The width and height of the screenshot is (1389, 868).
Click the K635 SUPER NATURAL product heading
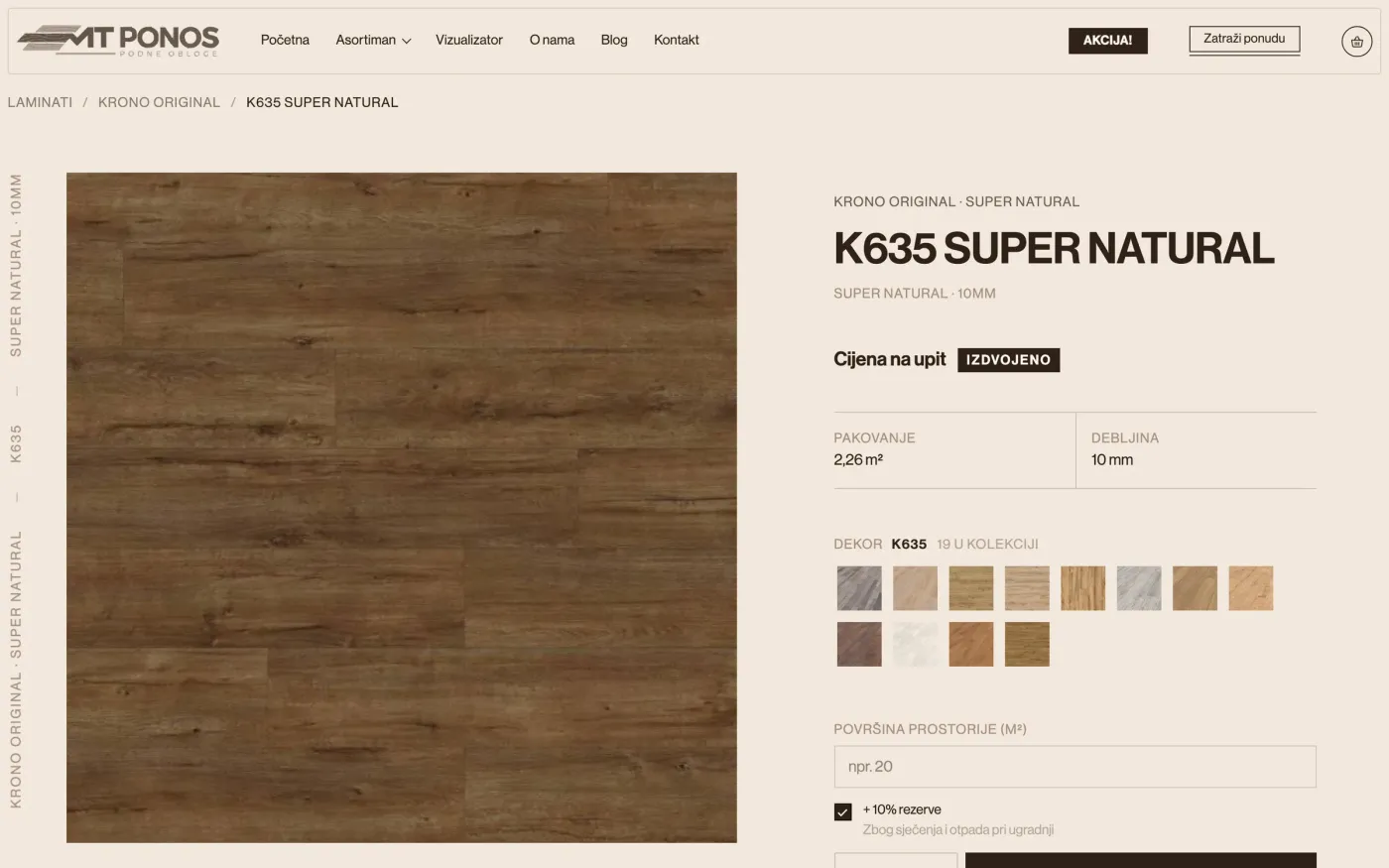click(x=1054, y=248)
